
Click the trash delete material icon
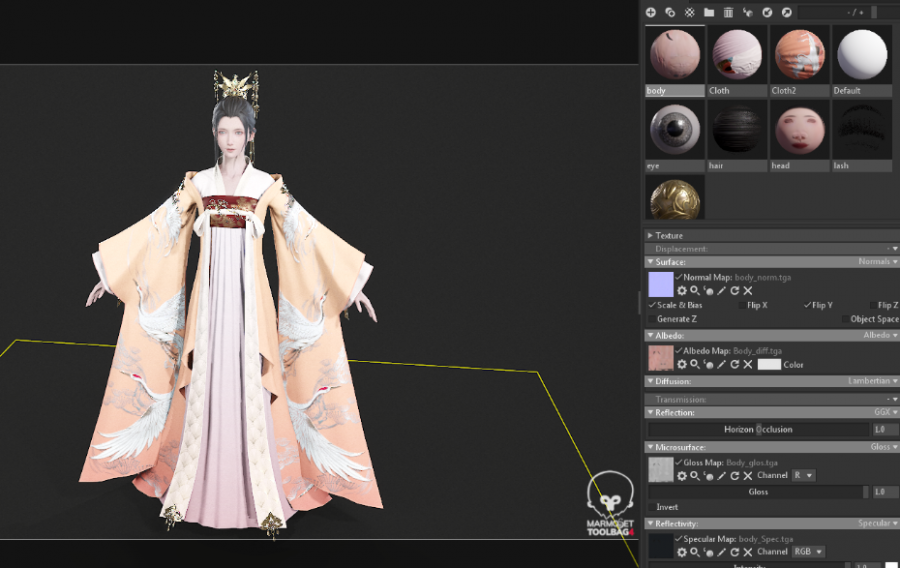(x=728, y=12)
